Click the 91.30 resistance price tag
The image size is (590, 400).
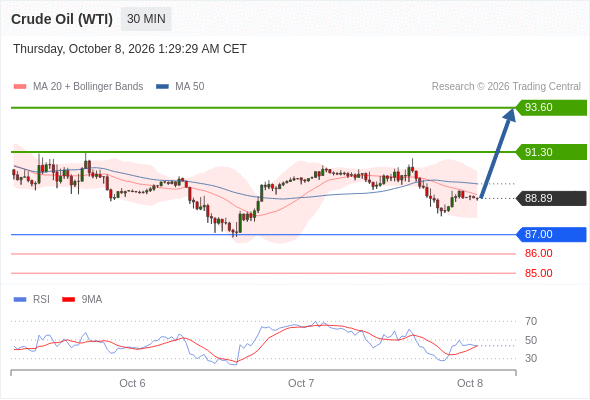click(551, 152)
